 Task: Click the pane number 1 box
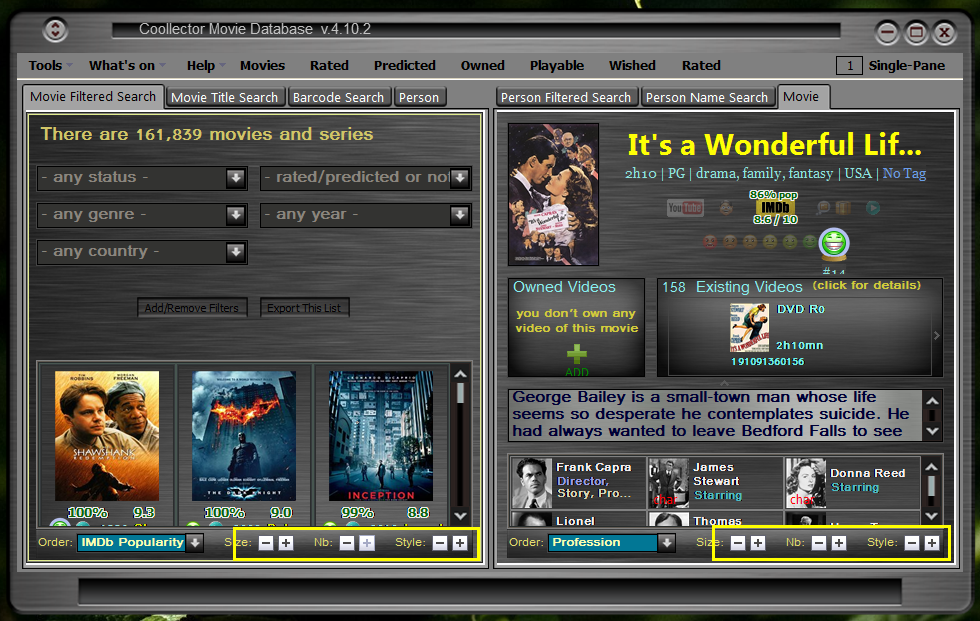click(849, 66)
